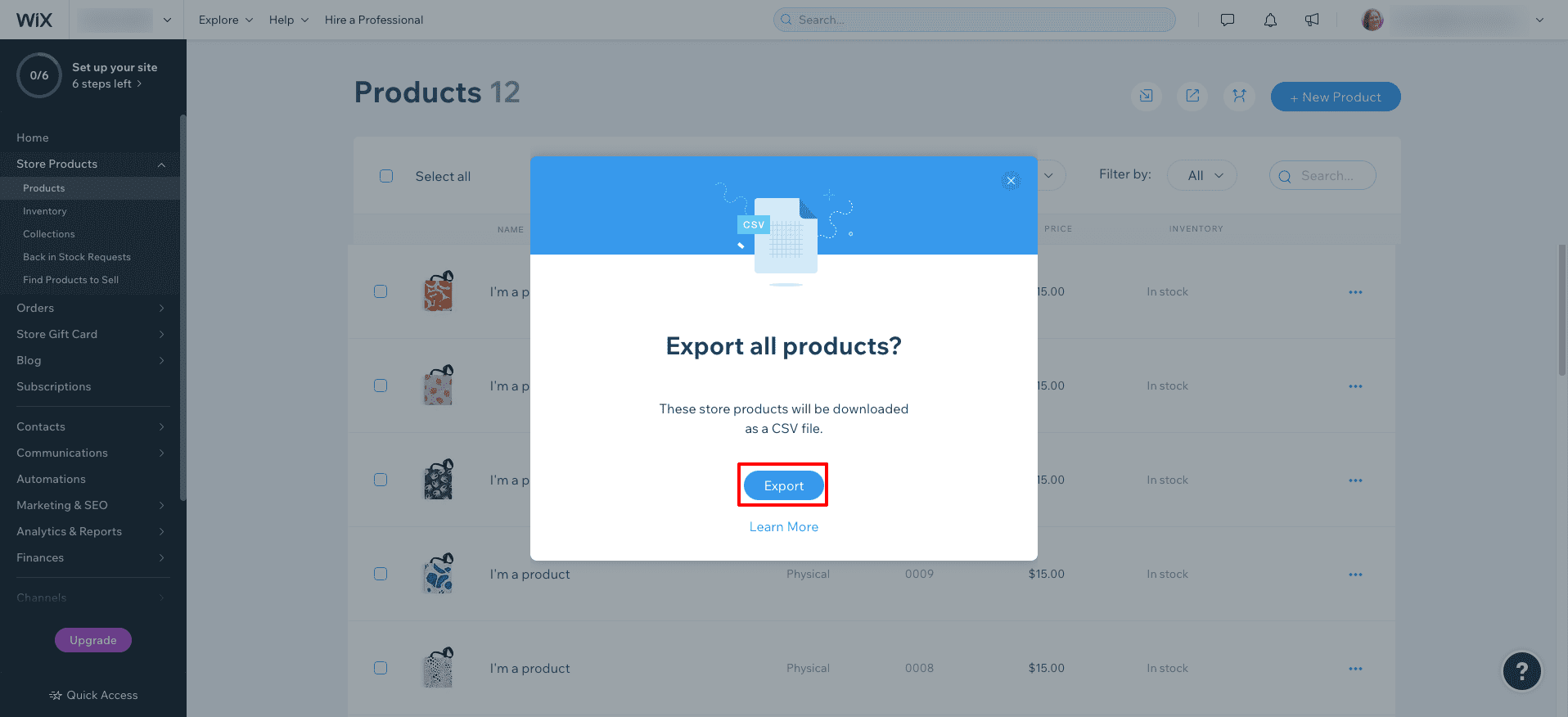Image resolution: width=1568 pixels, height=717 pixels.
Task: Open the Learn More link
Action: point(782,526)
